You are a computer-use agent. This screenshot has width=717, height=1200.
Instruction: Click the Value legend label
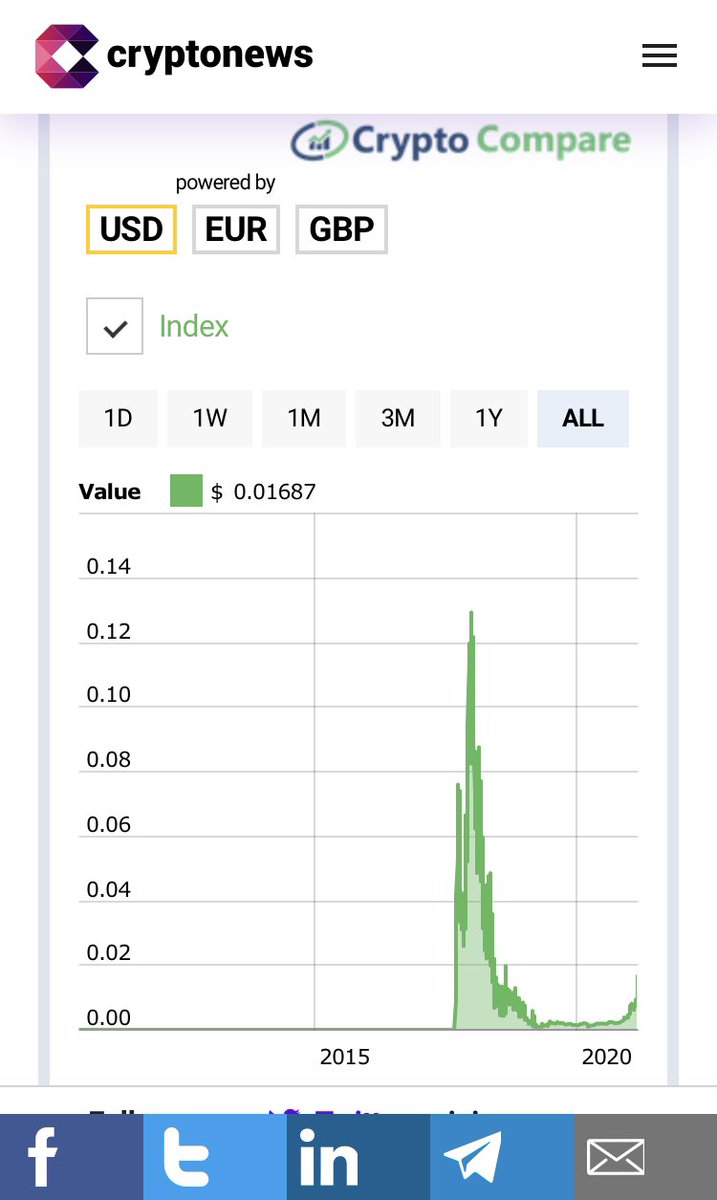coord(110,492)
